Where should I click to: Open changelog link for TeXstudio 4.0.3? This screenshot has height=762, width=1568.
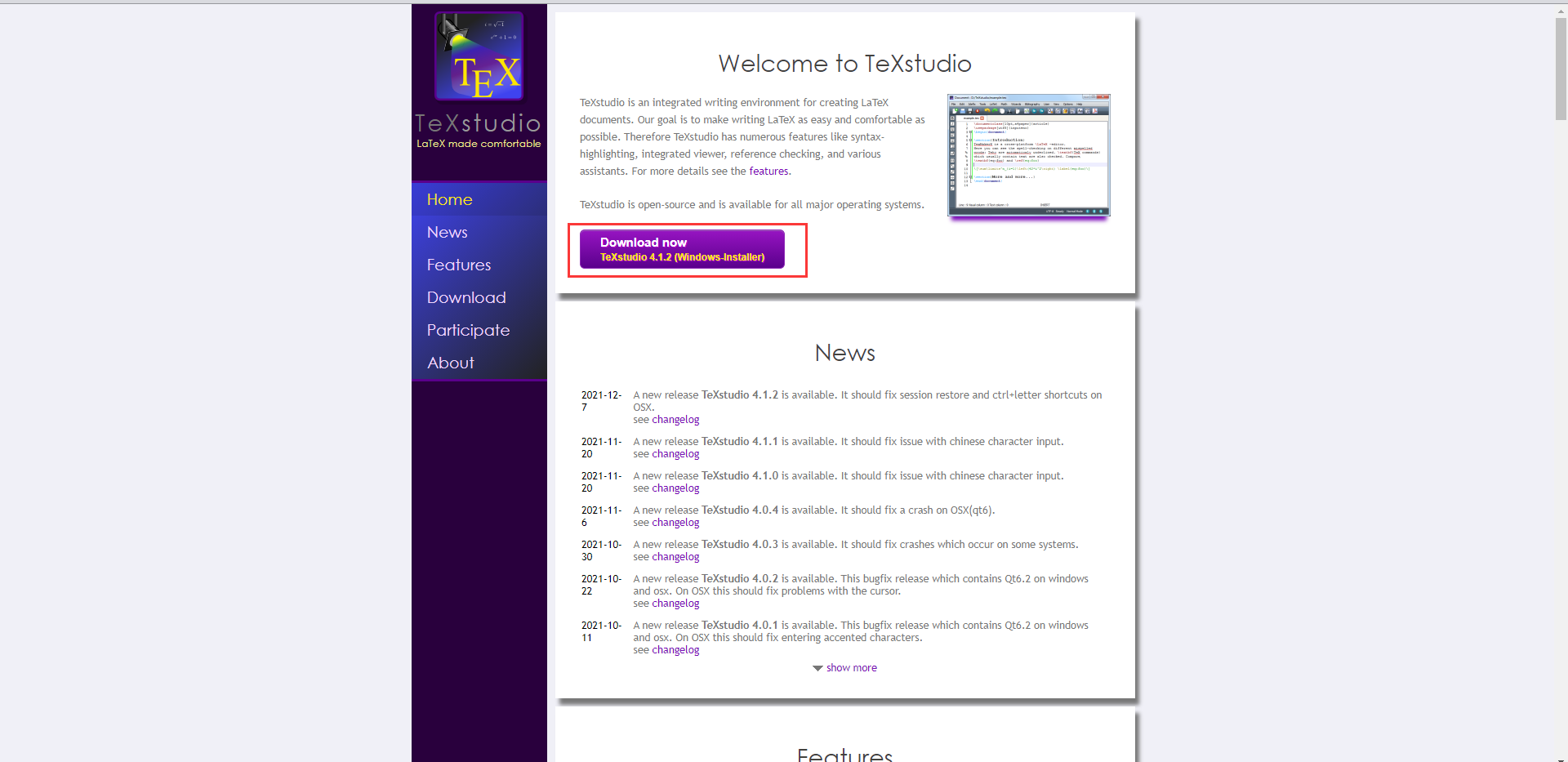pos(675,557)
